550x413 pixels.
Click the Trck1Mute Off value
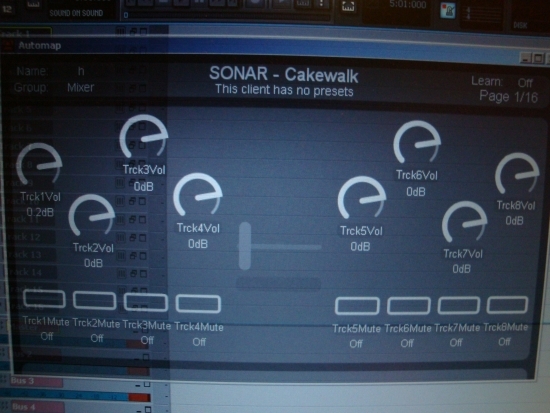[x=47, y=336]
